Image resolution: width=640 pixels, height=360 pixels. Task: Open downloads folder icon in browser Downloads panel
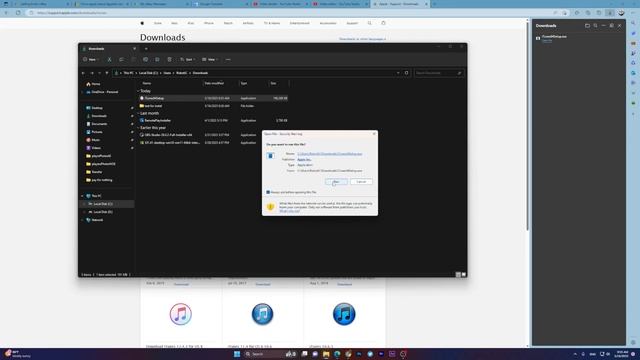pos(587,26)
